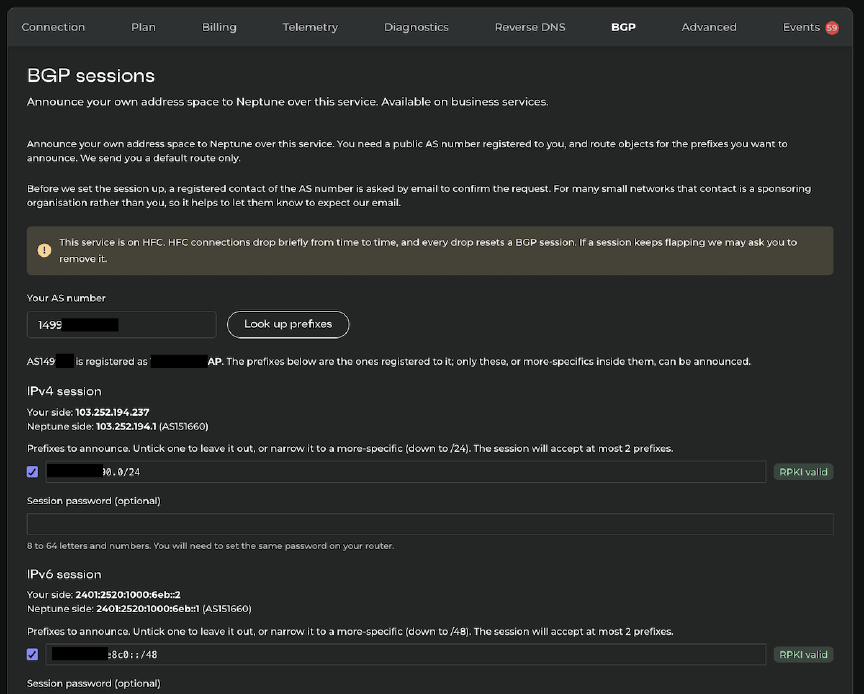Click the RPKI valid badge for IPv4 prefix
Viewport: 864px width, 694px height.
pyautogui.click(x=803, y=472)
